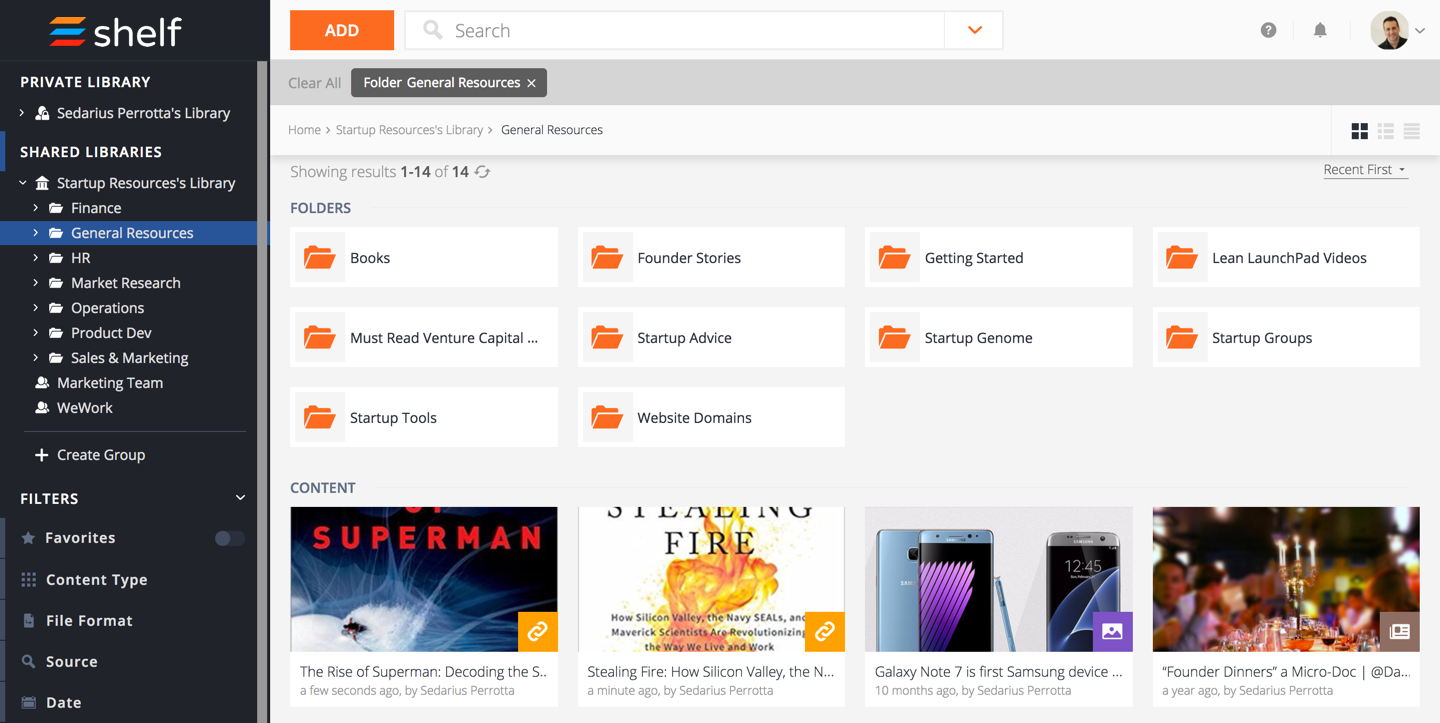Viewport: 1440px width, 723px height.
Task: Click the Founder Stories folder icon
Action: (x=606, y=257)
